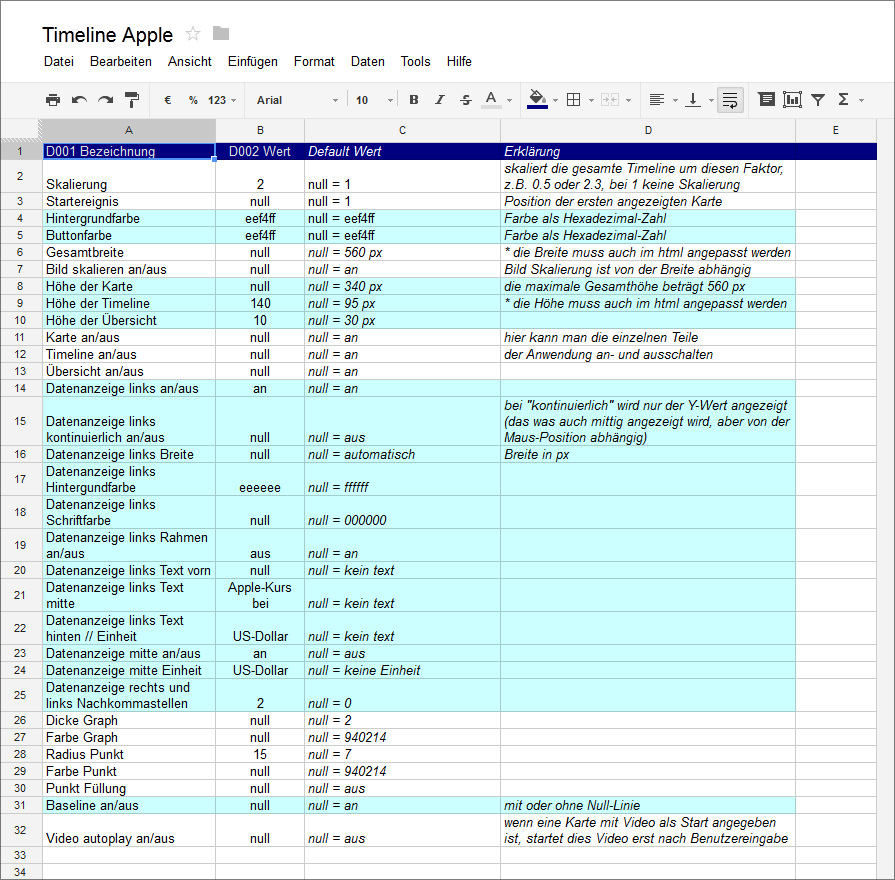Screen dimensions: 895x880
Task: Click the text color icon
Action: coord(491,100)
